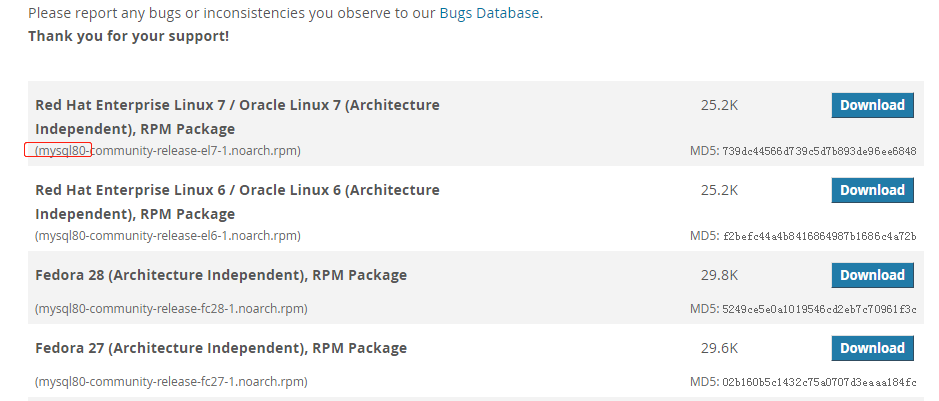Viewport: 939px width, 401px height.
Task: Click the 29.6K file size
Action: pos(719,348)
